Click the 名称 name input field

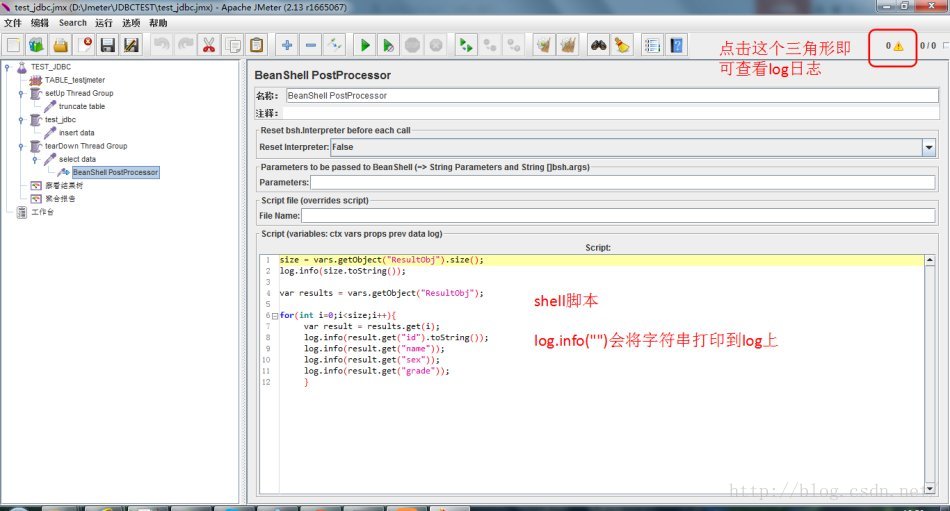(x=612, y=96)
